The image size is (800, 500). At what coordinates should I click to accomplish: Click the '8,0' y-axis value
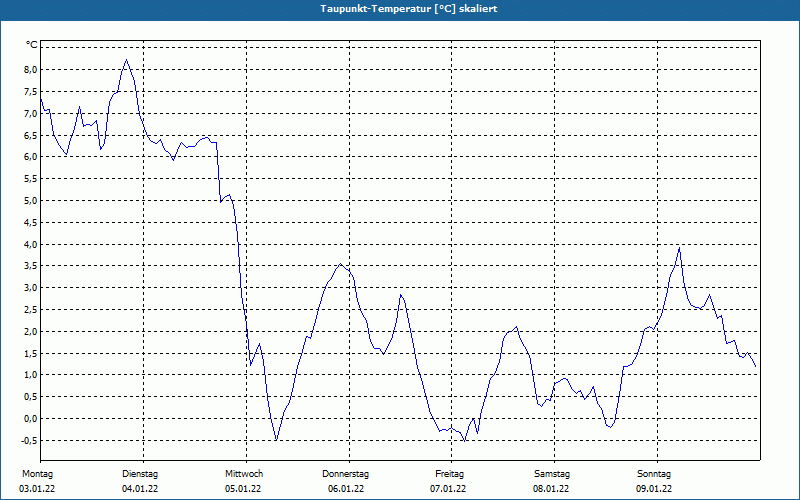click(31, 69)
